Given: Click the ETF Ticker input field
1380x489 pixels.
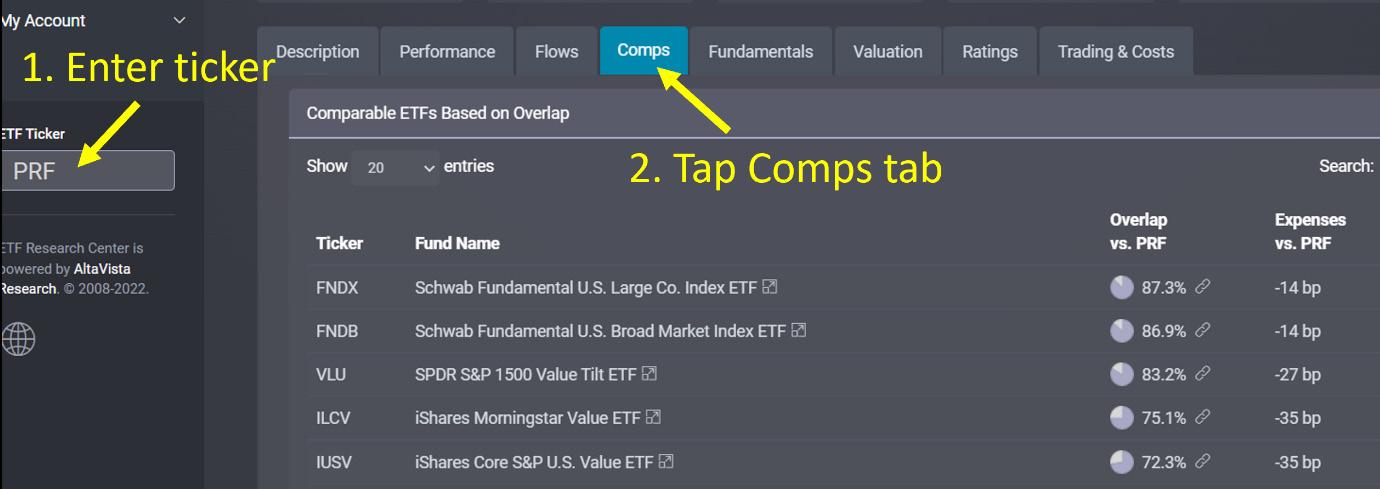Looking at the screenshot, I should click(88, 171).
